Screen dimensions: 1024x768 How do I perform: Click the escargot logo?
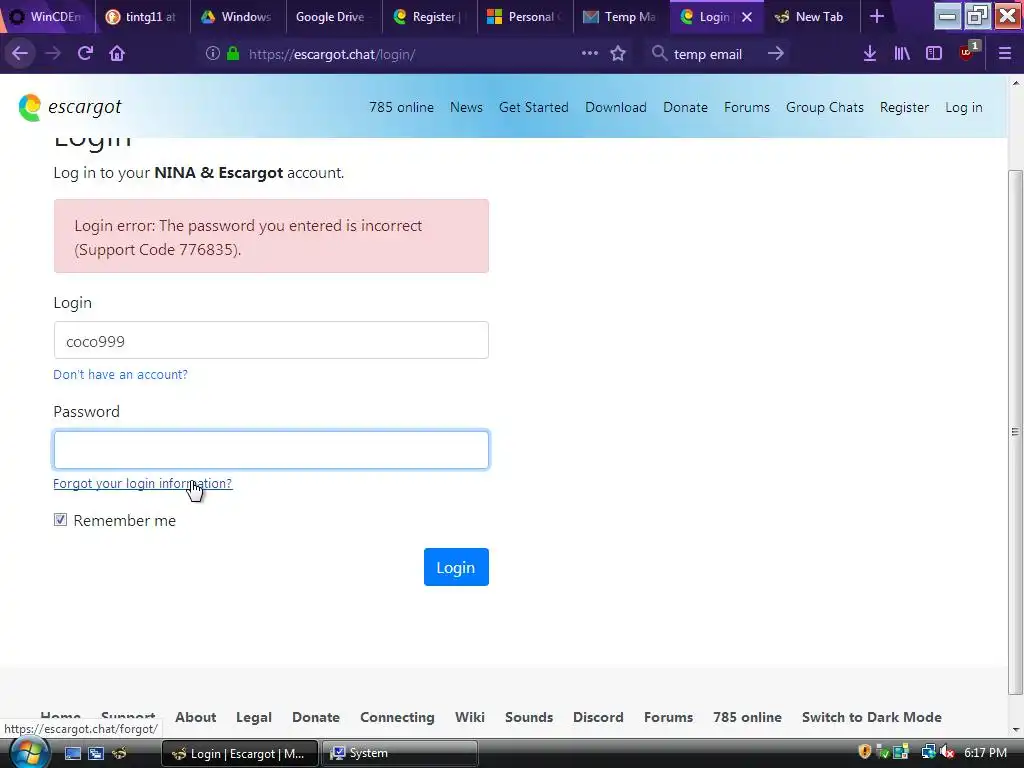(x=70, y=107)
